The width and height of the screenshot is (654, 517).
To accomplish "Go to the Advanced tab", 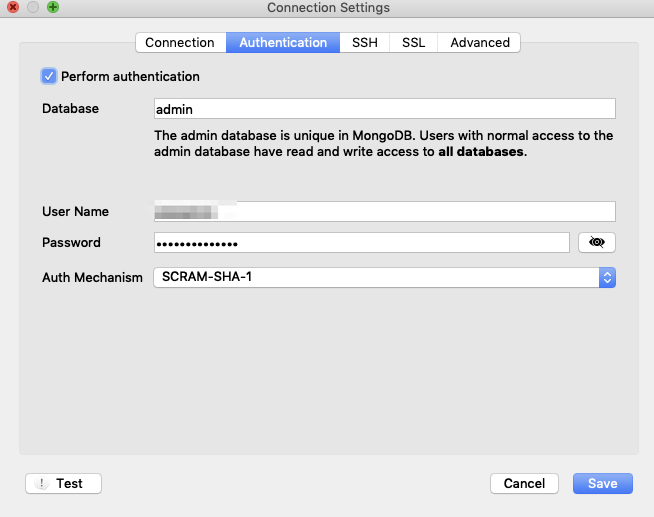I will (479, 43).
